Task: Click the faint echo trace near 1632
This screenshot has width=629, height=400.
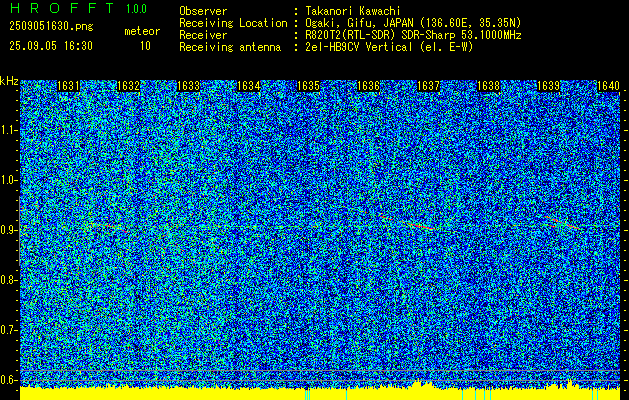Action: tap(108, 227)
